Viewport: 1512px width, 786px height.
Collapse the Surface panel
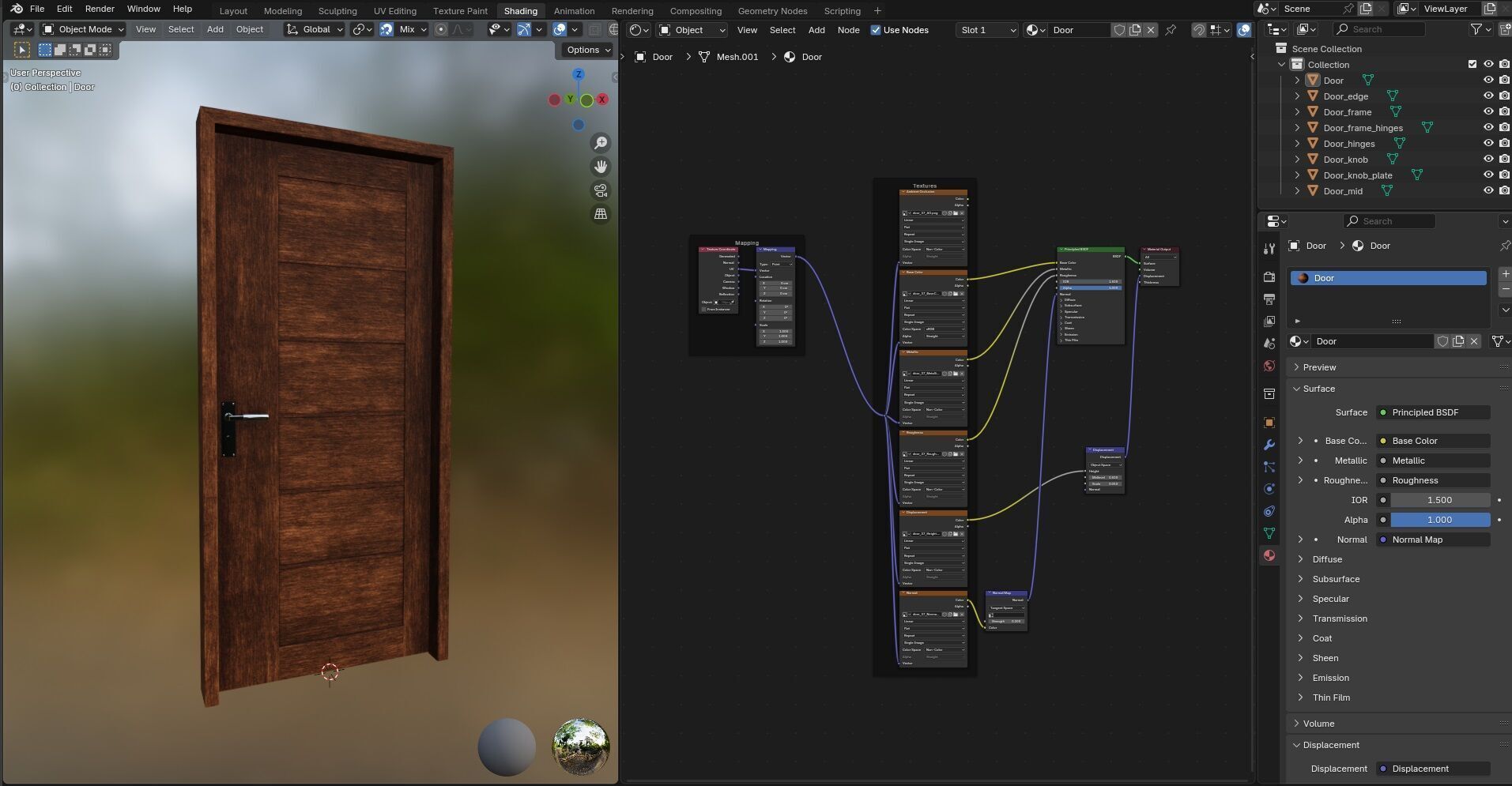pos(1319,389)
